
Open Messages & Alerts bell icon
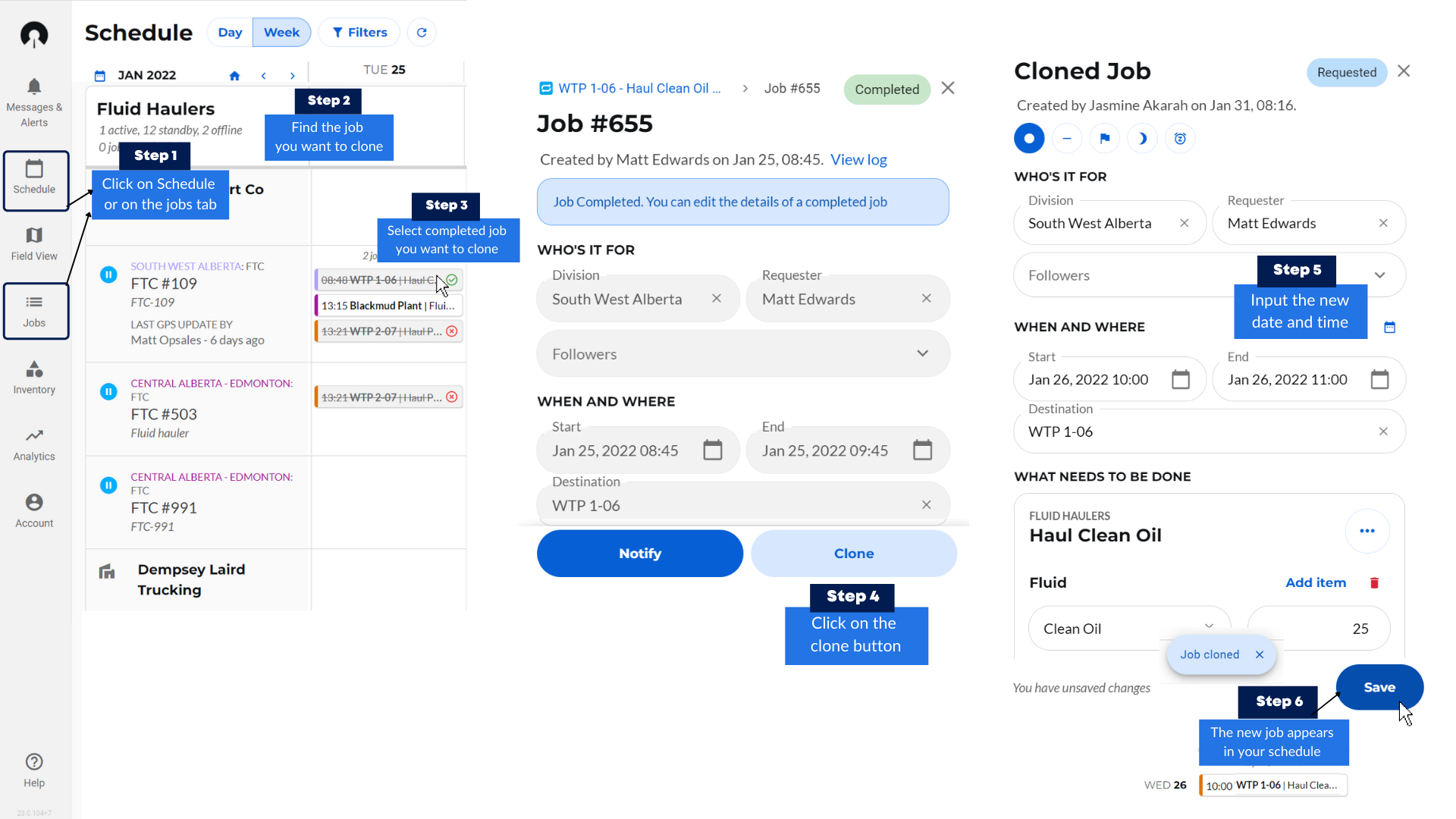(x=34, y=86)
